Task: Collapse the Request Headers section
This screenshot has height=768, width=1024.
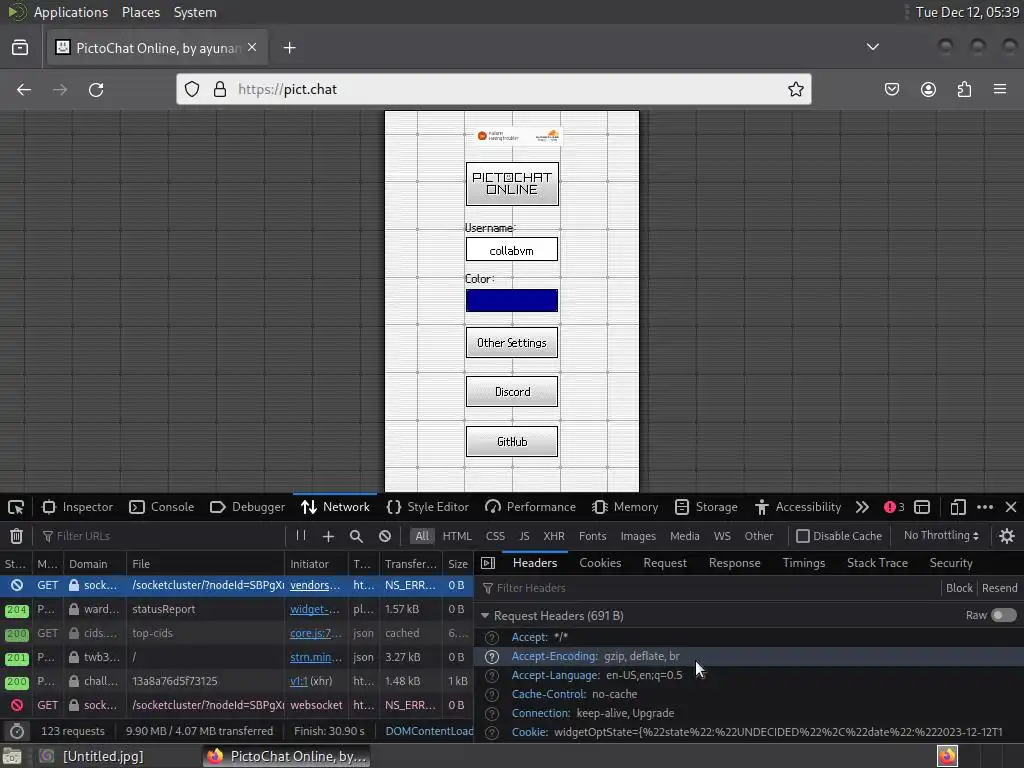Action: (485, 615)
